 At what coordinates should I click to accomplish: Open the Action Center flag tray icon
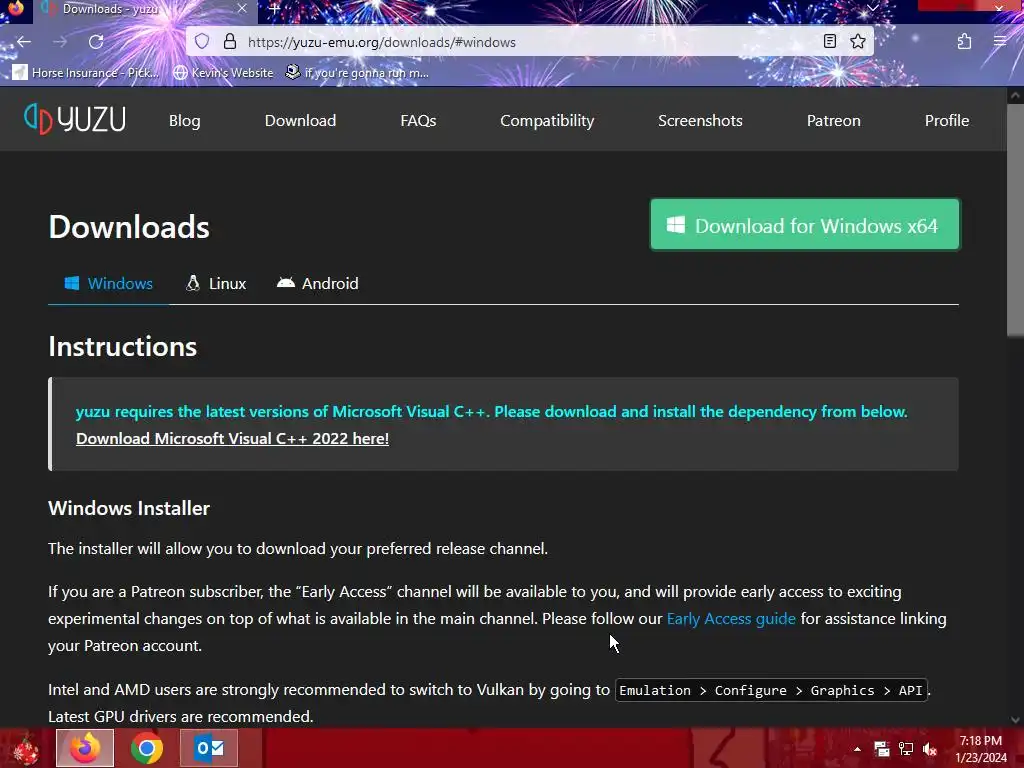click(x=882, y=749)
